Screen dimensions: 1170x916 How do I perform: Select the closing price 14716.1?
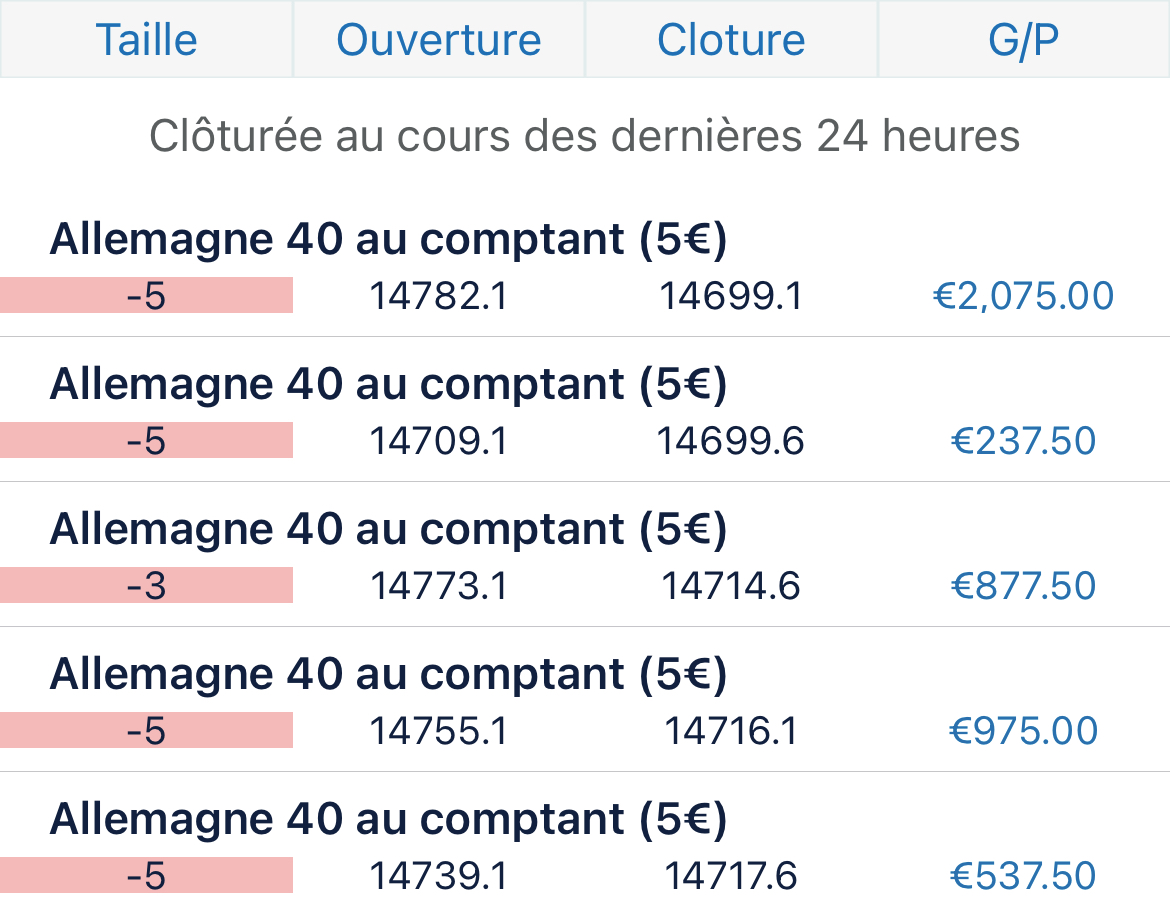click(731, 731)
